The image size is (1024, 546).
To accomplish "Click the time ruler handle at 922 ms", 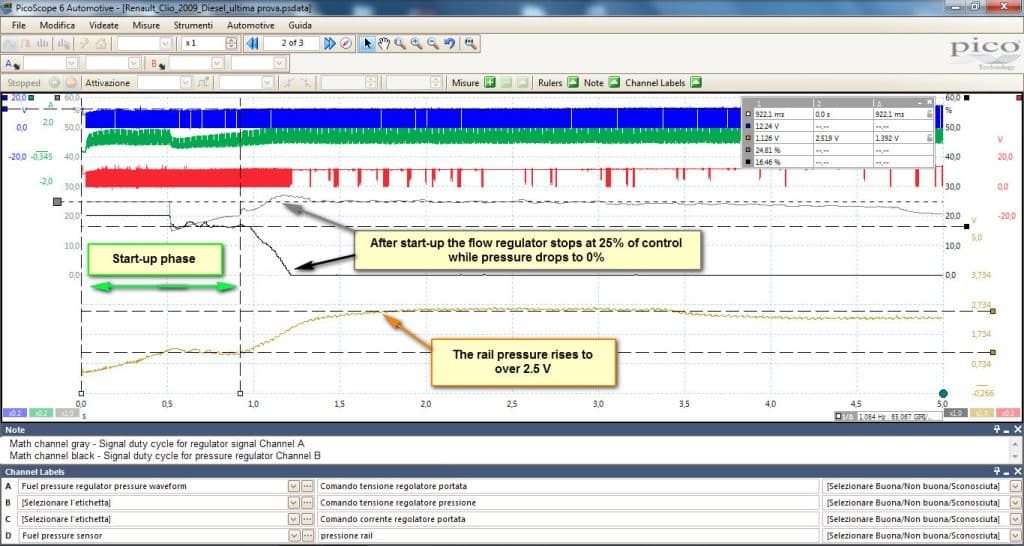I will click(x=240, y=394).
